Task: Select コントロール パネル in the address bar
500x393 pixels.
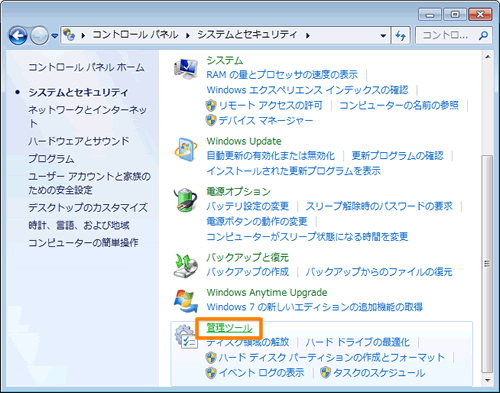Action: coord(135,35)
